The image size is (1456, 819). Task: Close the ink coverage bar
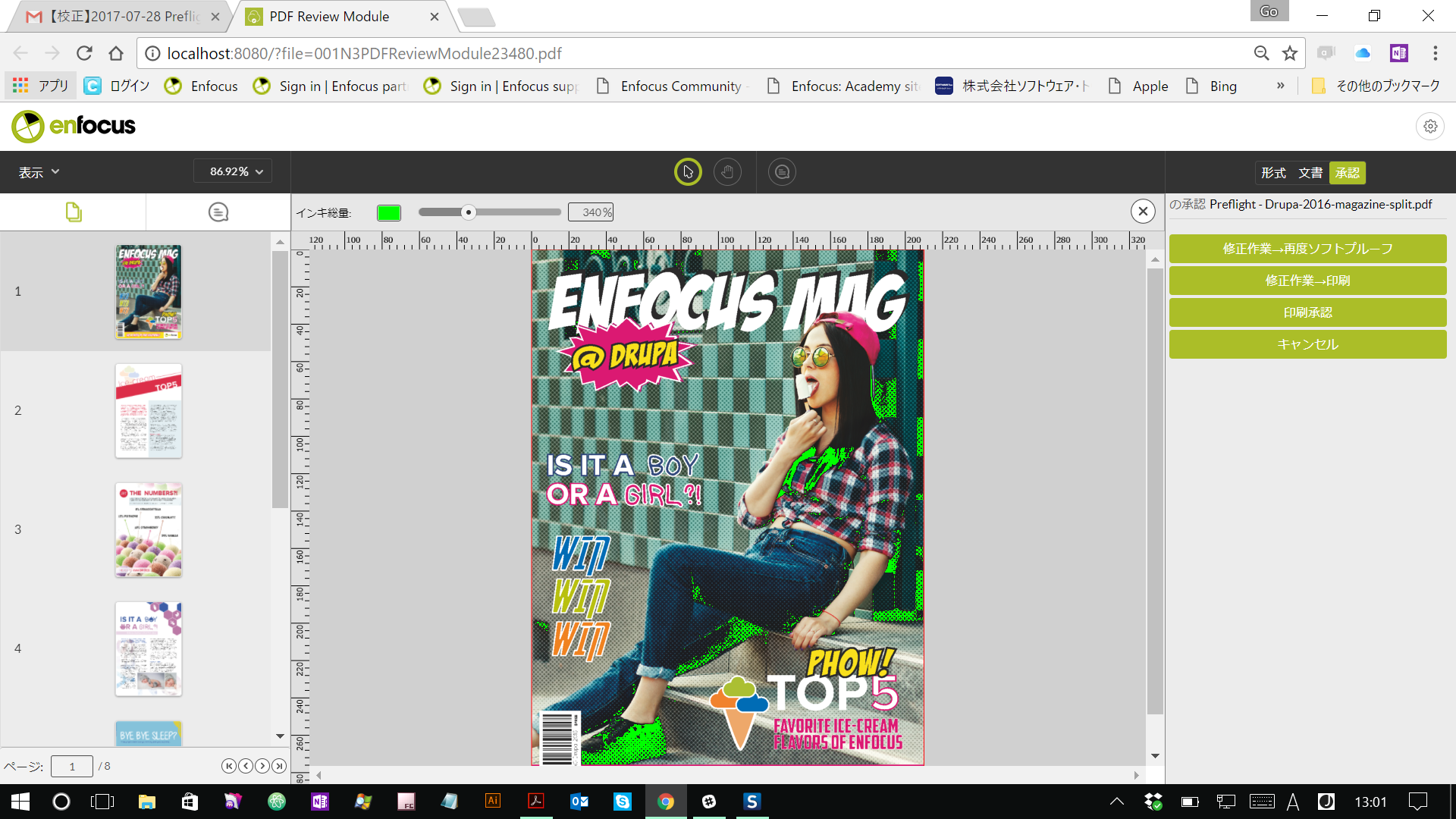(x=1143, y=212)
